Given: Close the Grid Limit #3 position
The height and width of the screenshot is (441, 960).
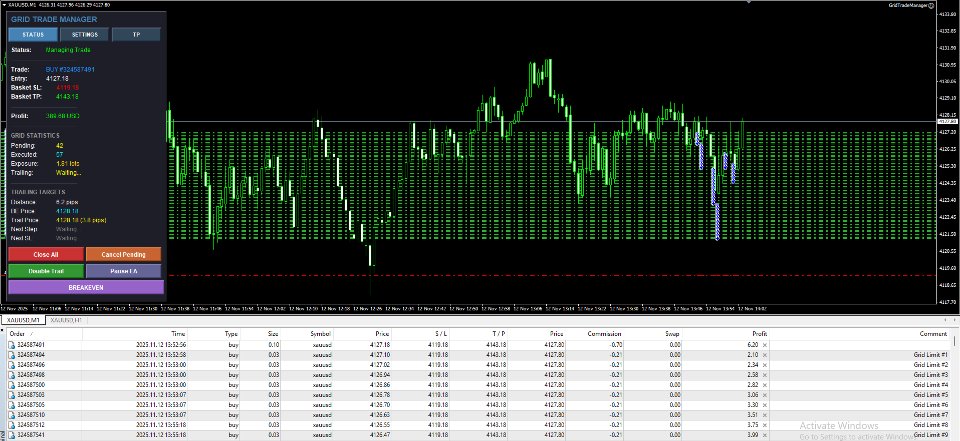Looking at the screenshot, I should click(x=765, y=375).
